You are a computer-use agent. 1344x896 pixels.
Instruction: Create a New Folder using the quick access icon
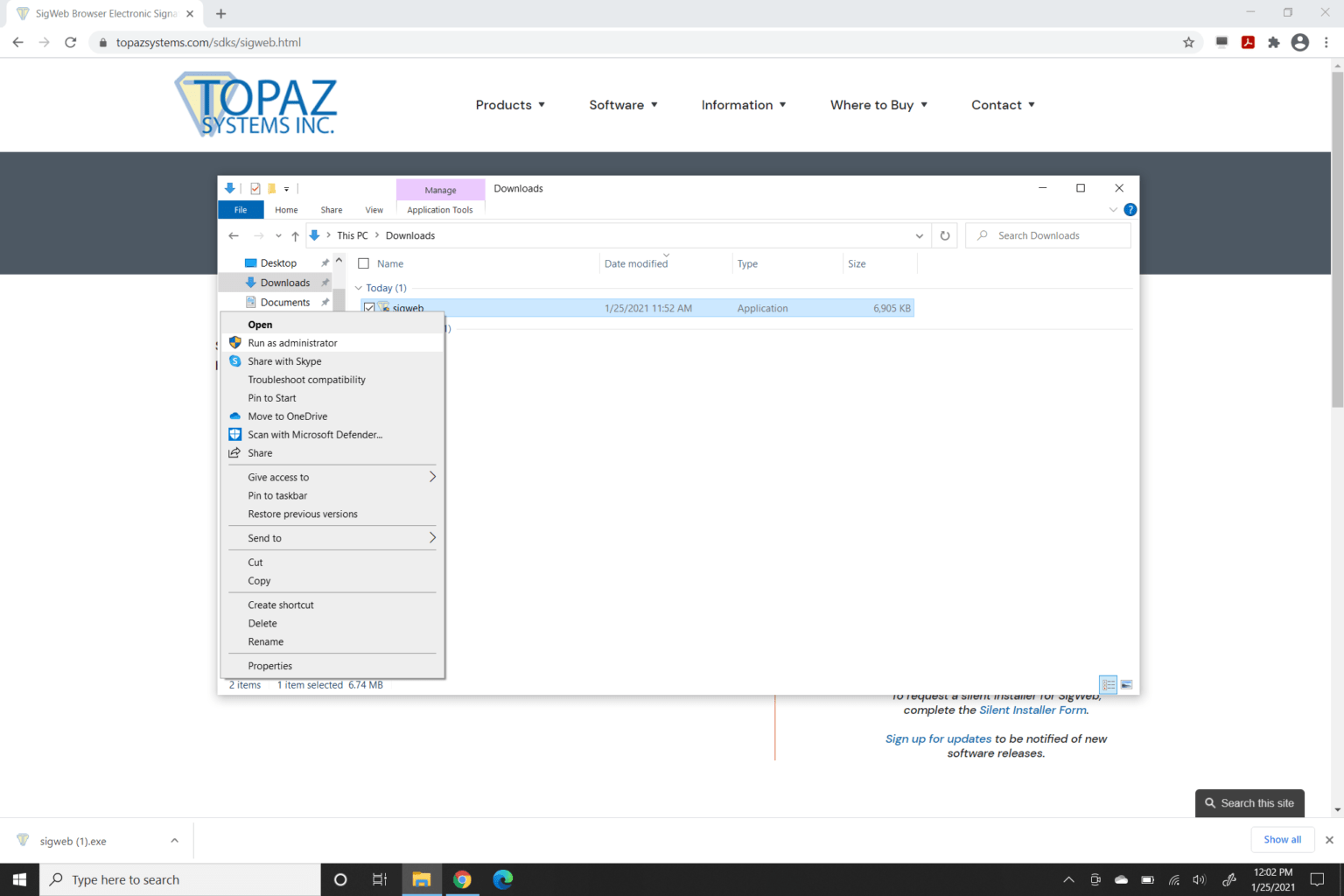(271, 188)
